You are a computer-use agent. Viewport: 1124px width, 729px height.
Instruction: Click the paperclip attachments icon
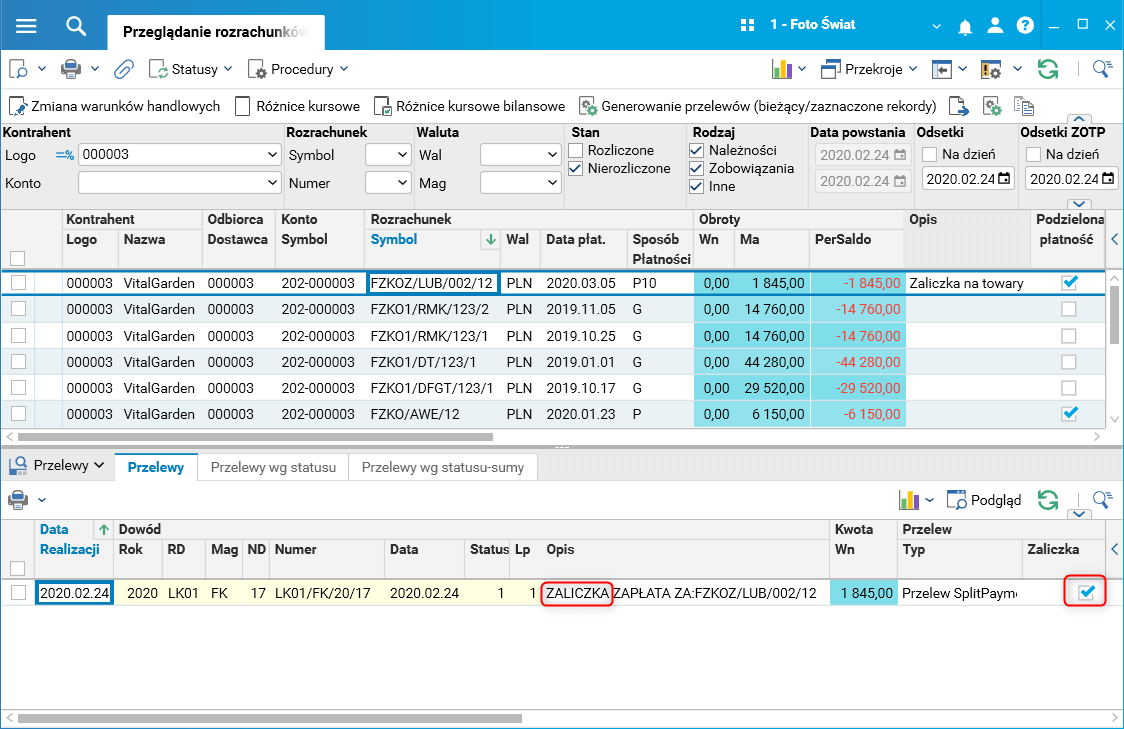(x=124, y=69)
